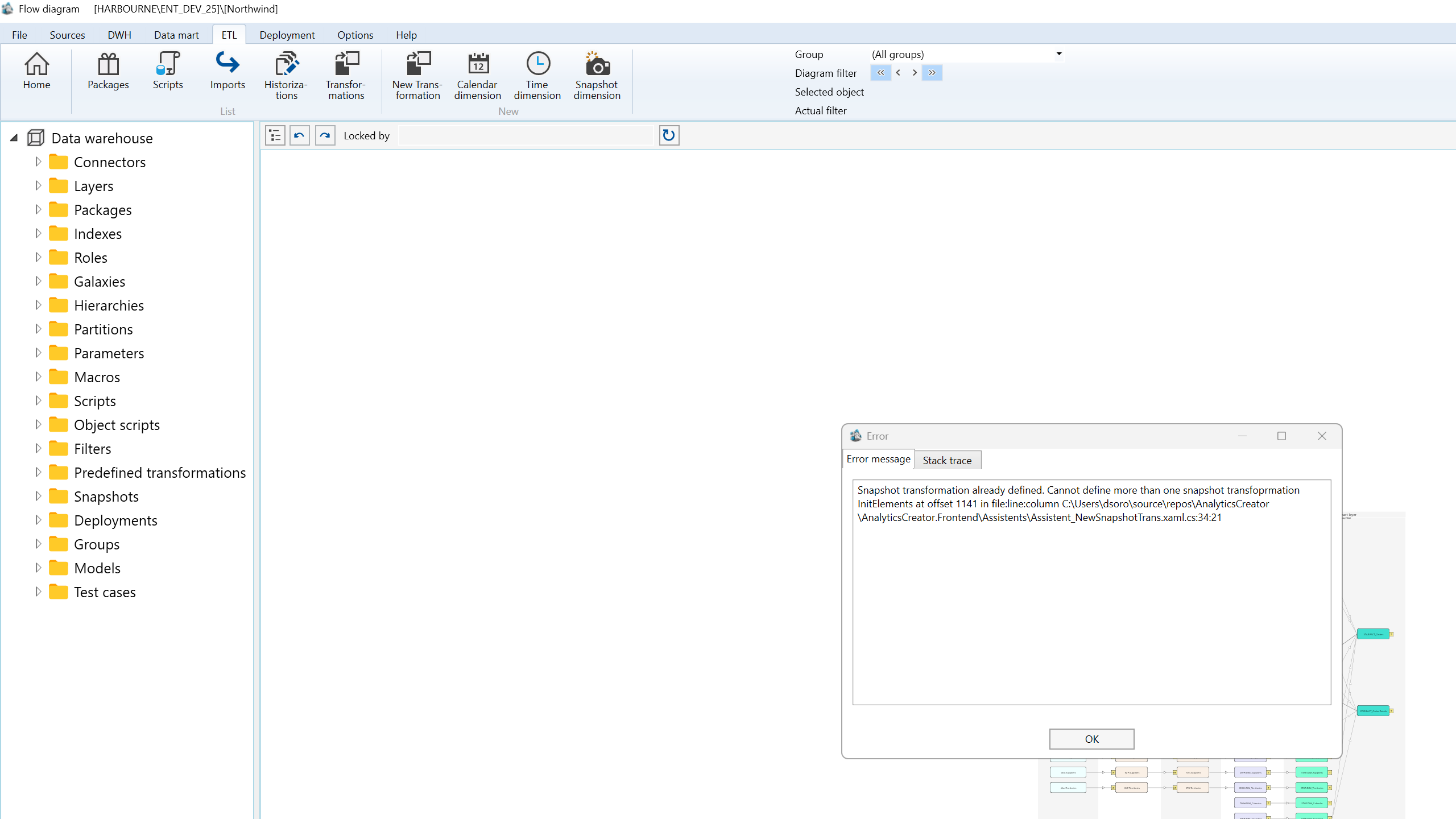Open the DWH ribbon tab
This screenshot has width=1456, height=819.
pos(119,35)
